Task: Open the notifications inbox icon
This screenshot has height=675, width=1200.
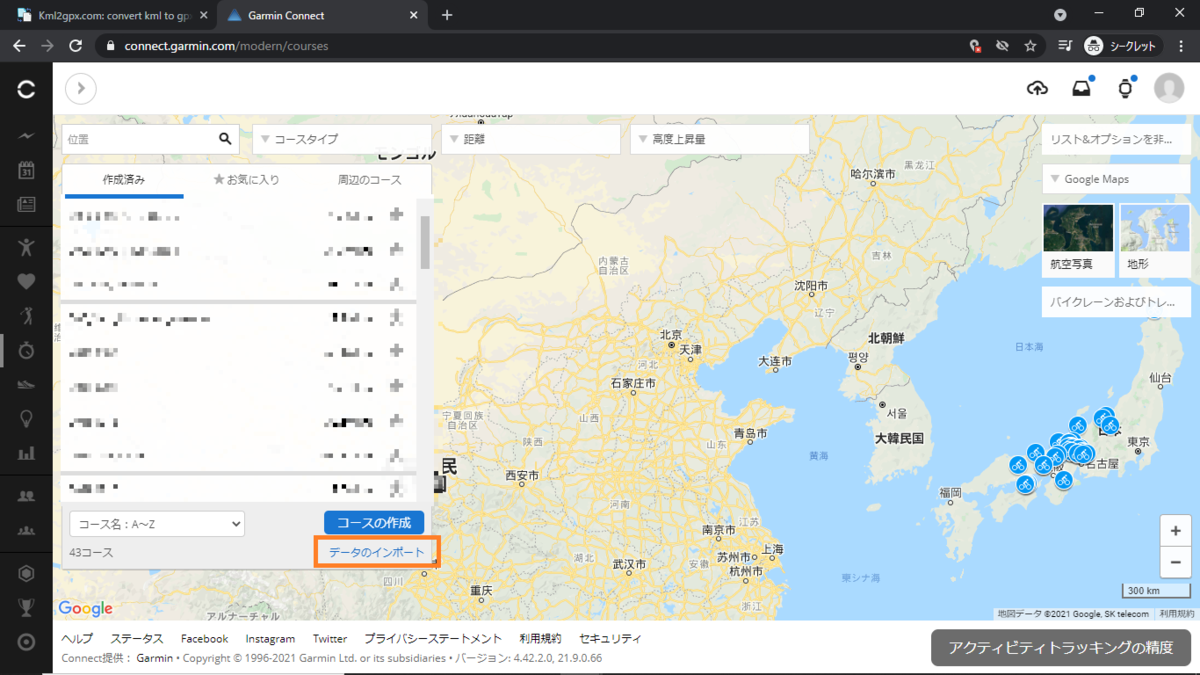Action: [1082, 89]
